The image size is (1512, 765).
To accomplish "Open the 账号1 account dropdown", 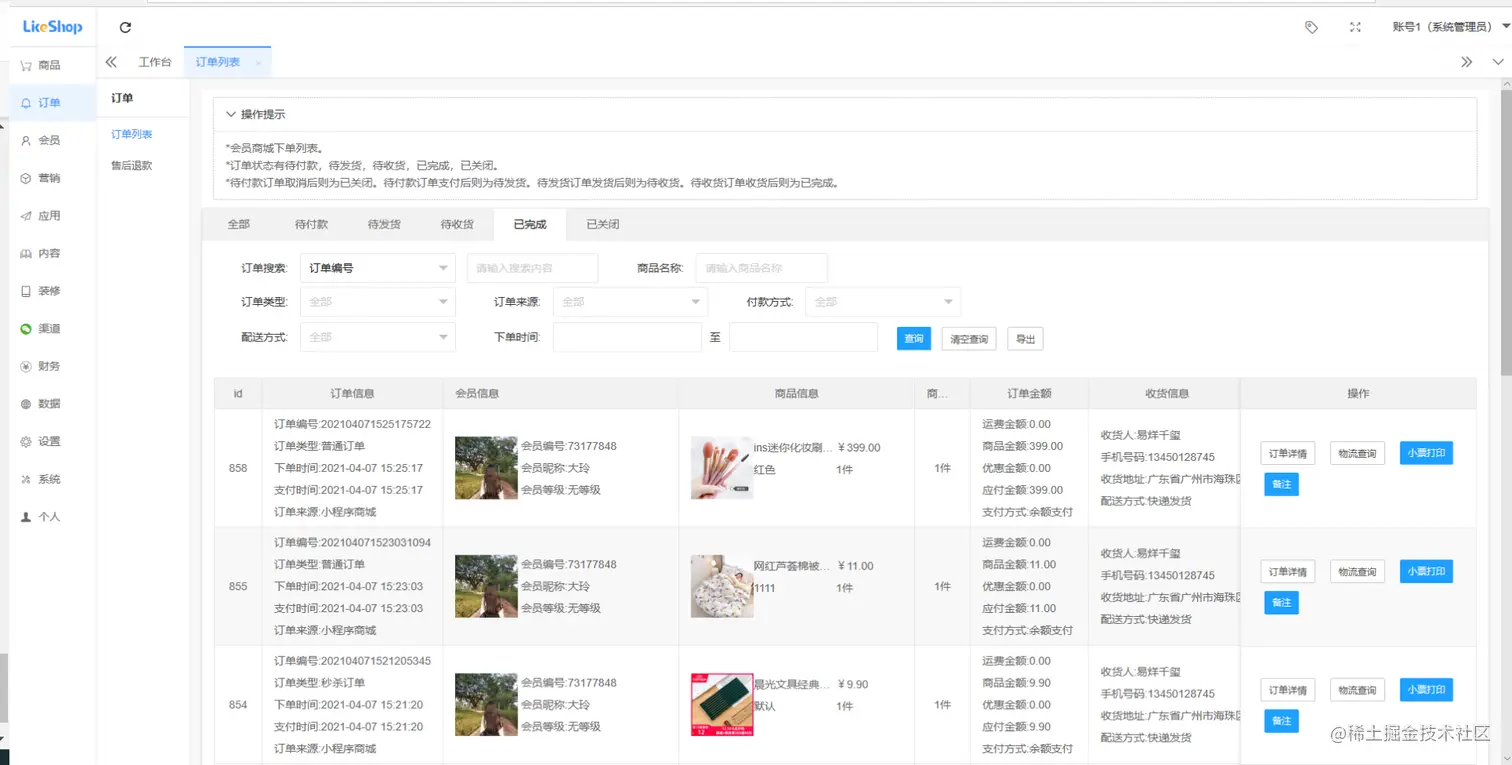I will 1450,27.
